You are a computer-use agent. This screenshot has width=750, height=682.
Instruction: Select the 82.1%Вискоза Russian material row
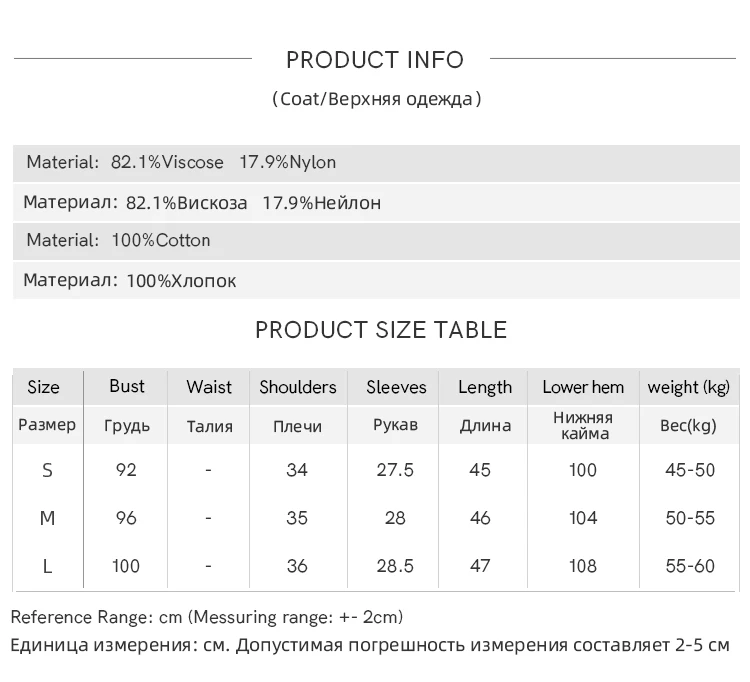point(376,203)
